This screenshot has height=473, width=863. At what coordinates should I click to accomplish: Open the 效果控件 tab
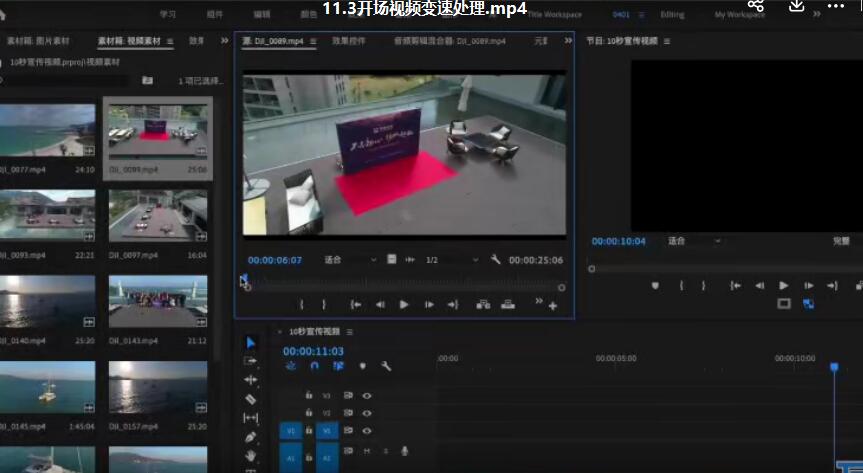pos(348,41)
